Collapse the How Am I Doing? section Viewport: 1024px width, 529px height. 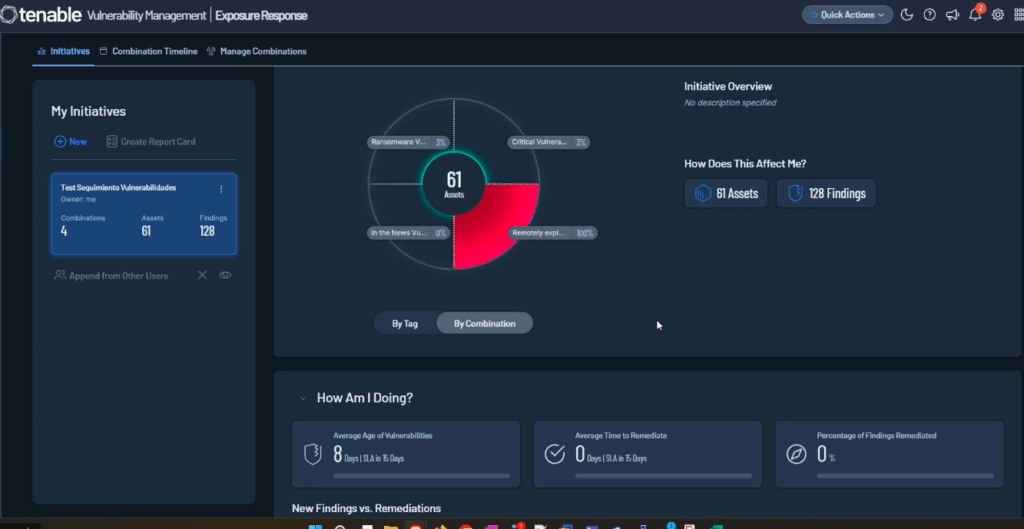[x=303, y=398]
